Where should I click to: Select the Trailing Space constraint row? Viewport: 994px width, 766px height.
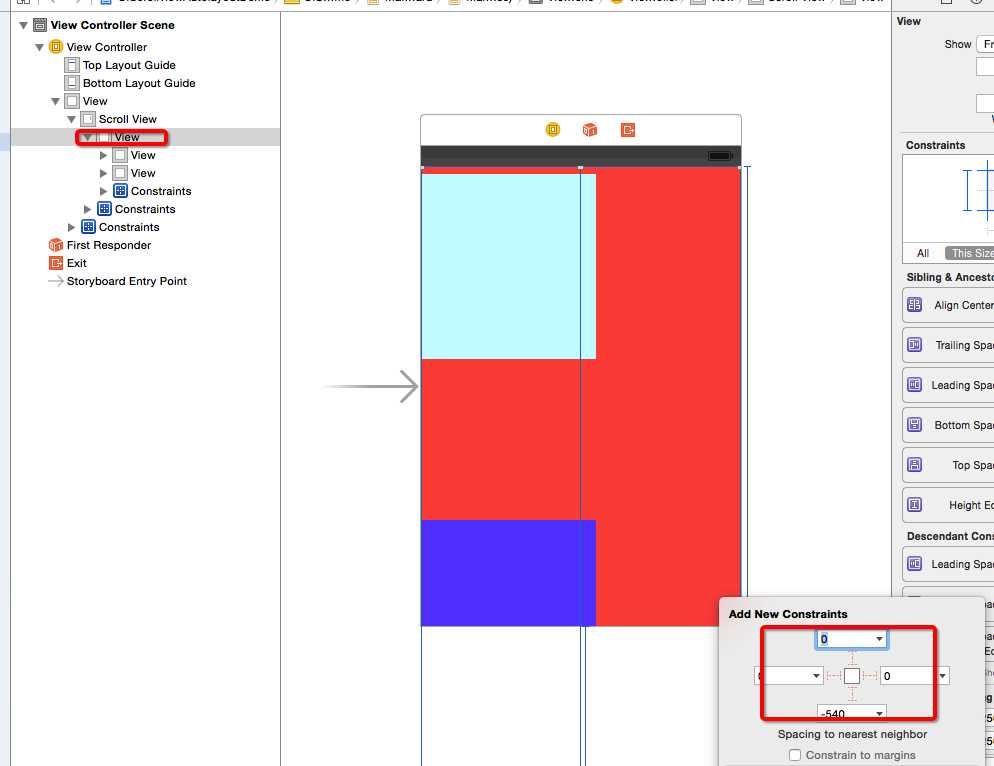tap(948, 345)
